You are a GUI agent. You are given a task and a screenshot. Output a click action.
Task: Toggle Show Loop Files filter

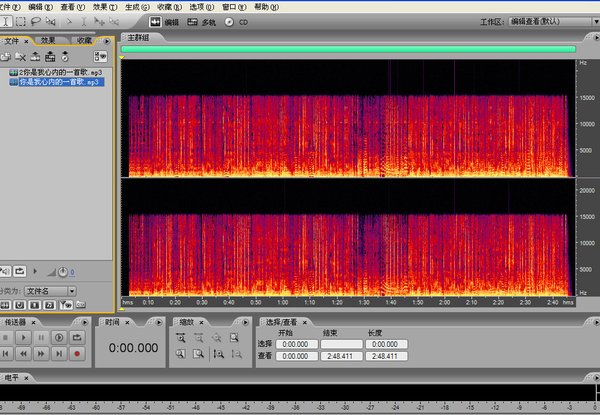click(x=20, y=305)
